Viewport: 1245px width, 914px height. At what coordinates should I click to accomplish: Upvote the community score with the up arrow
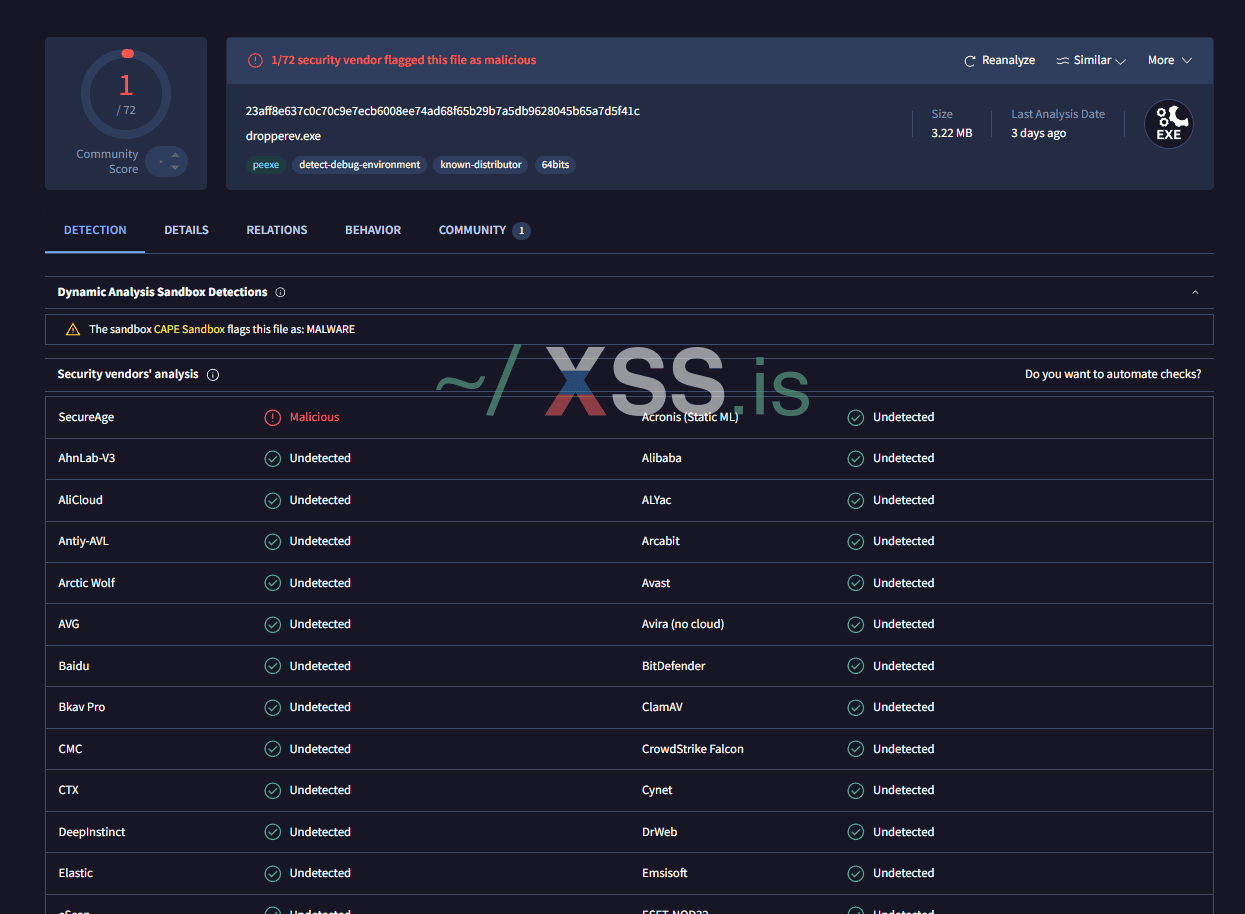tap(175, 155)
